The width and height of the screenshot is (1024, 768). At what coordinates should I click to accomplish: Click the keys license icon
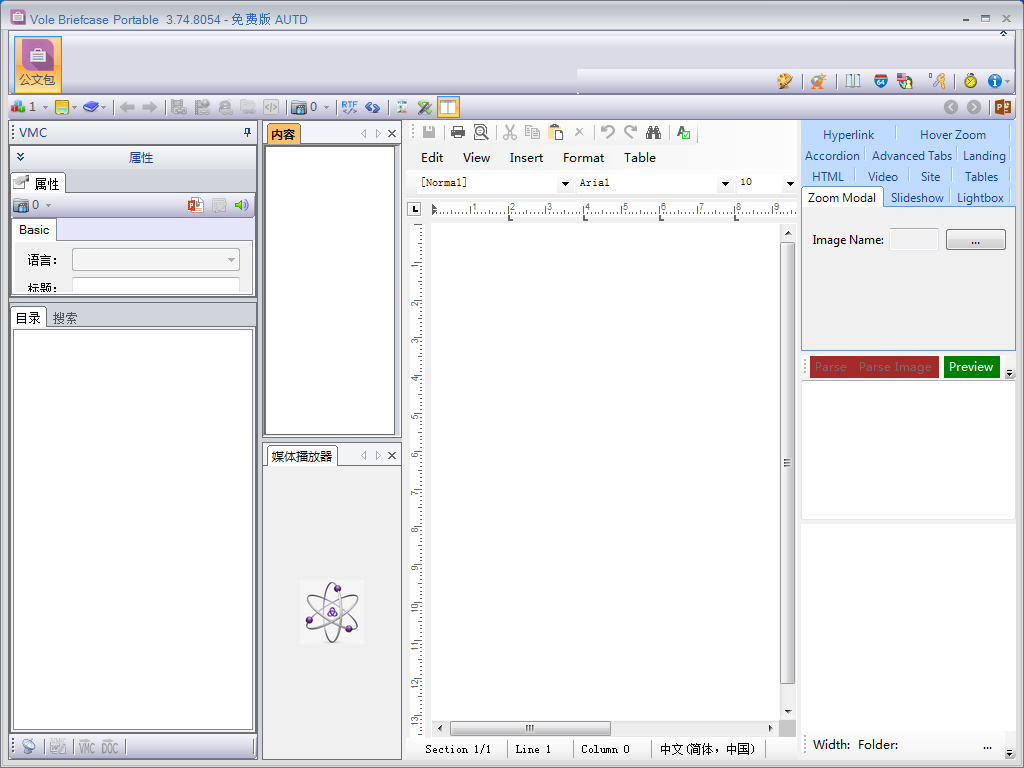937,81
